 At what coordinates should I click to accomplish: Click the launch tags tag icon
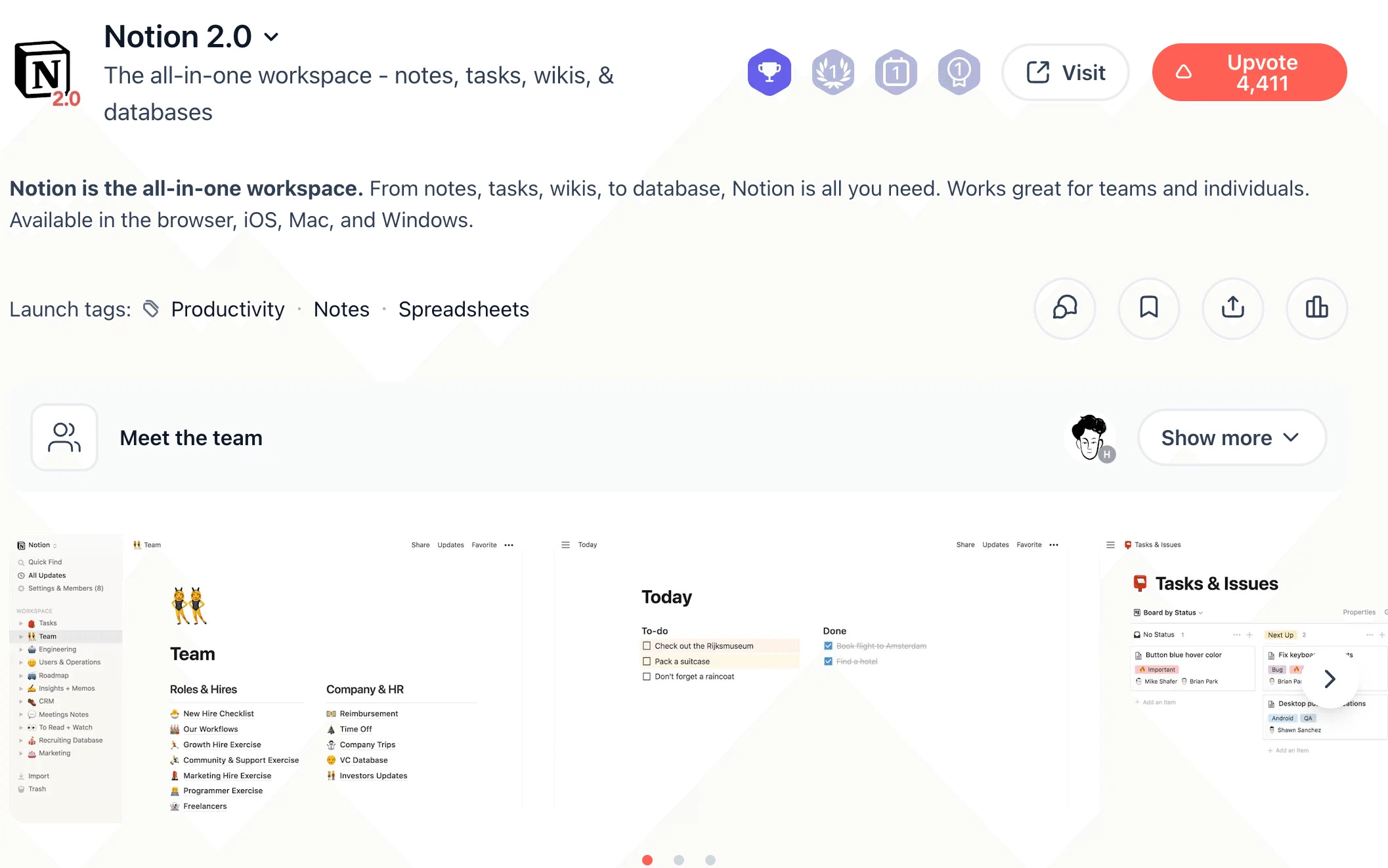click(151, 309)
